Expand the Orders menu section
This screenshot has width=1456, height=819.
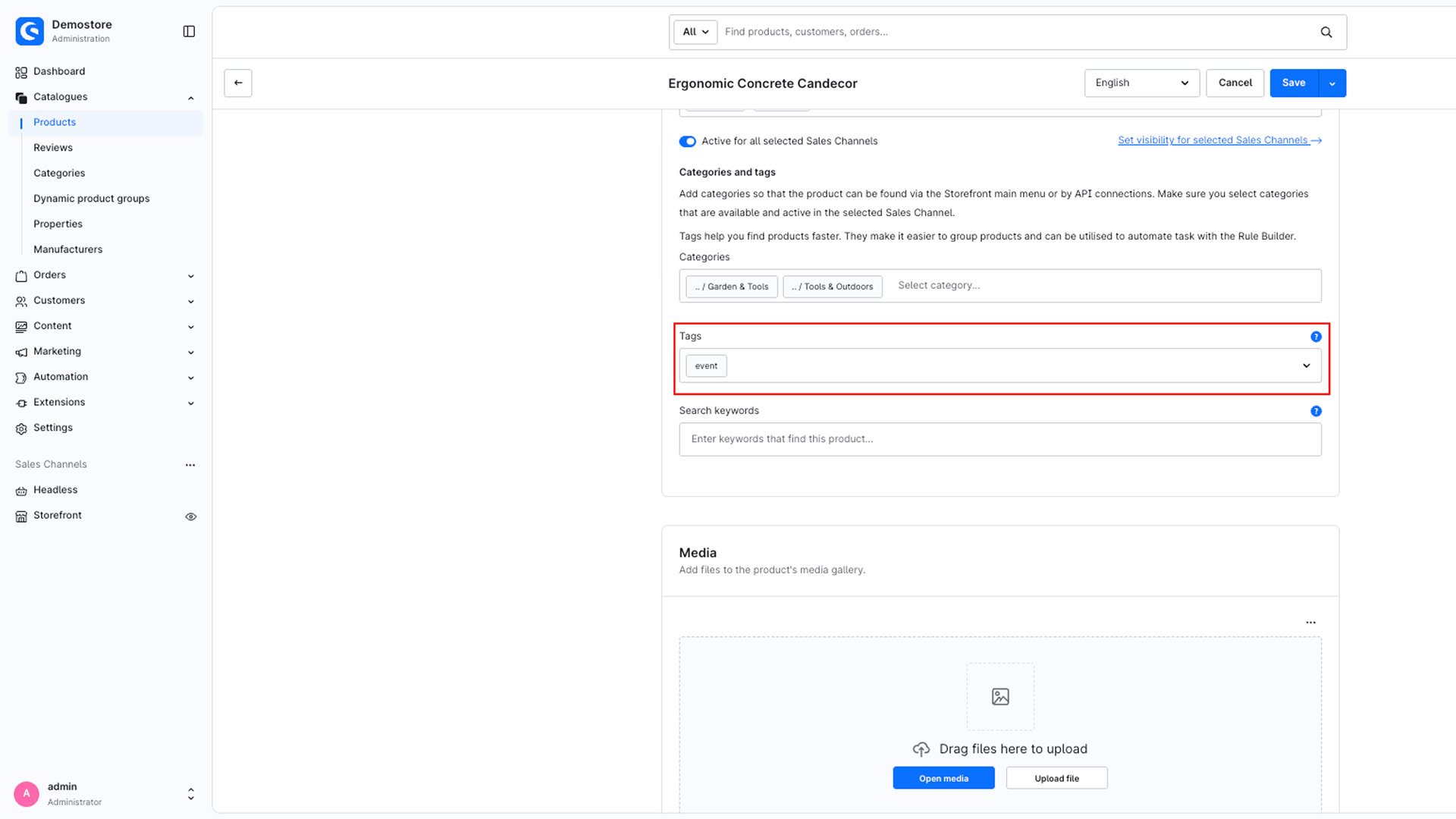pos(191,276)
